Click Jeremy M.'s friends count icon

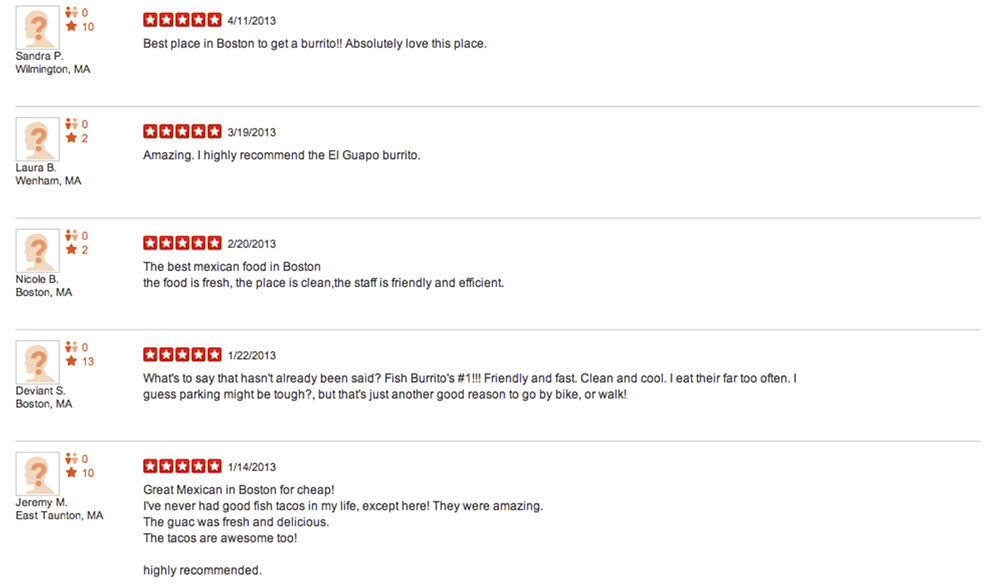point(71,459)
